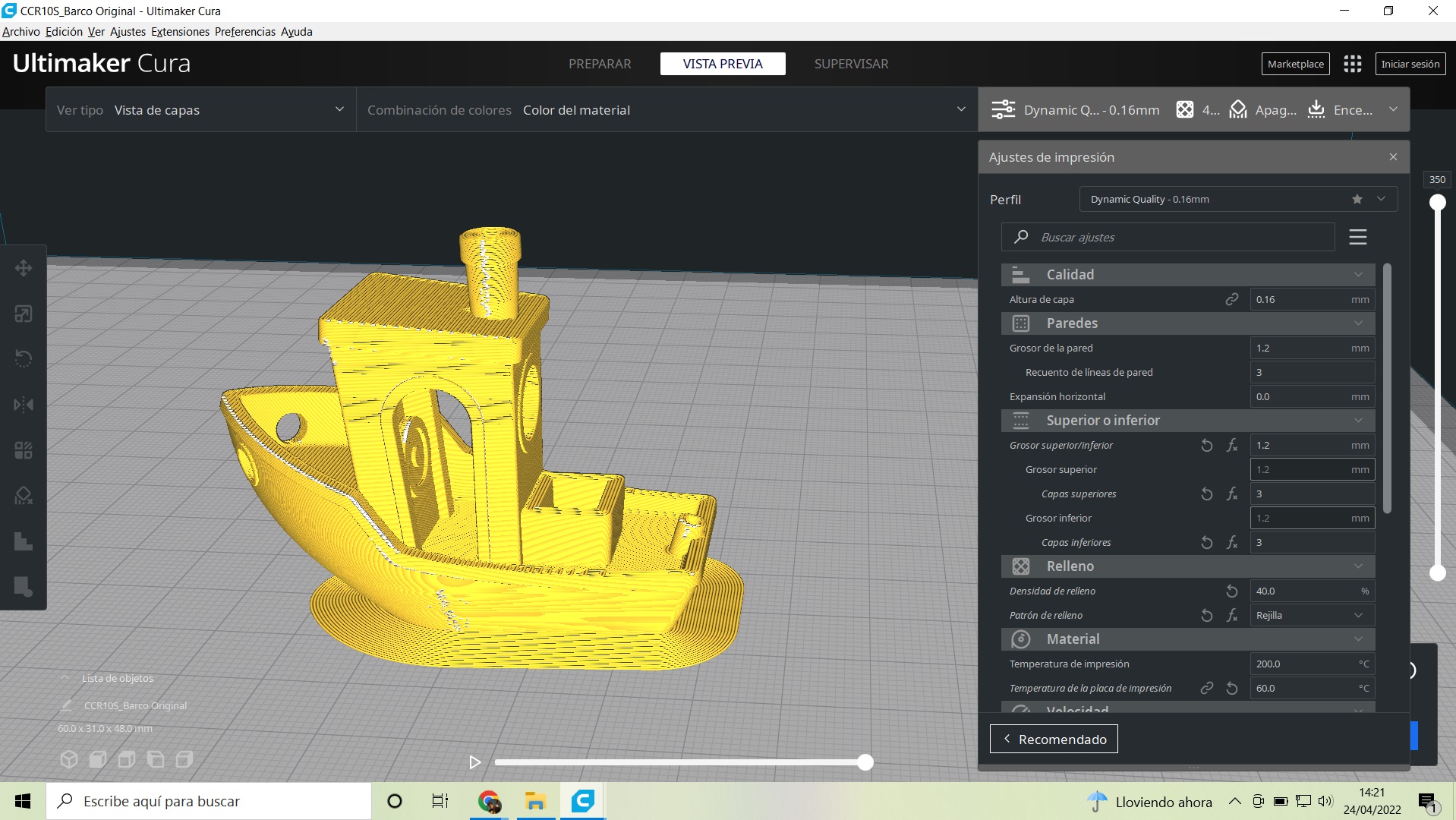Click the Temperatura de impresión field

[x=1313, y=664]
